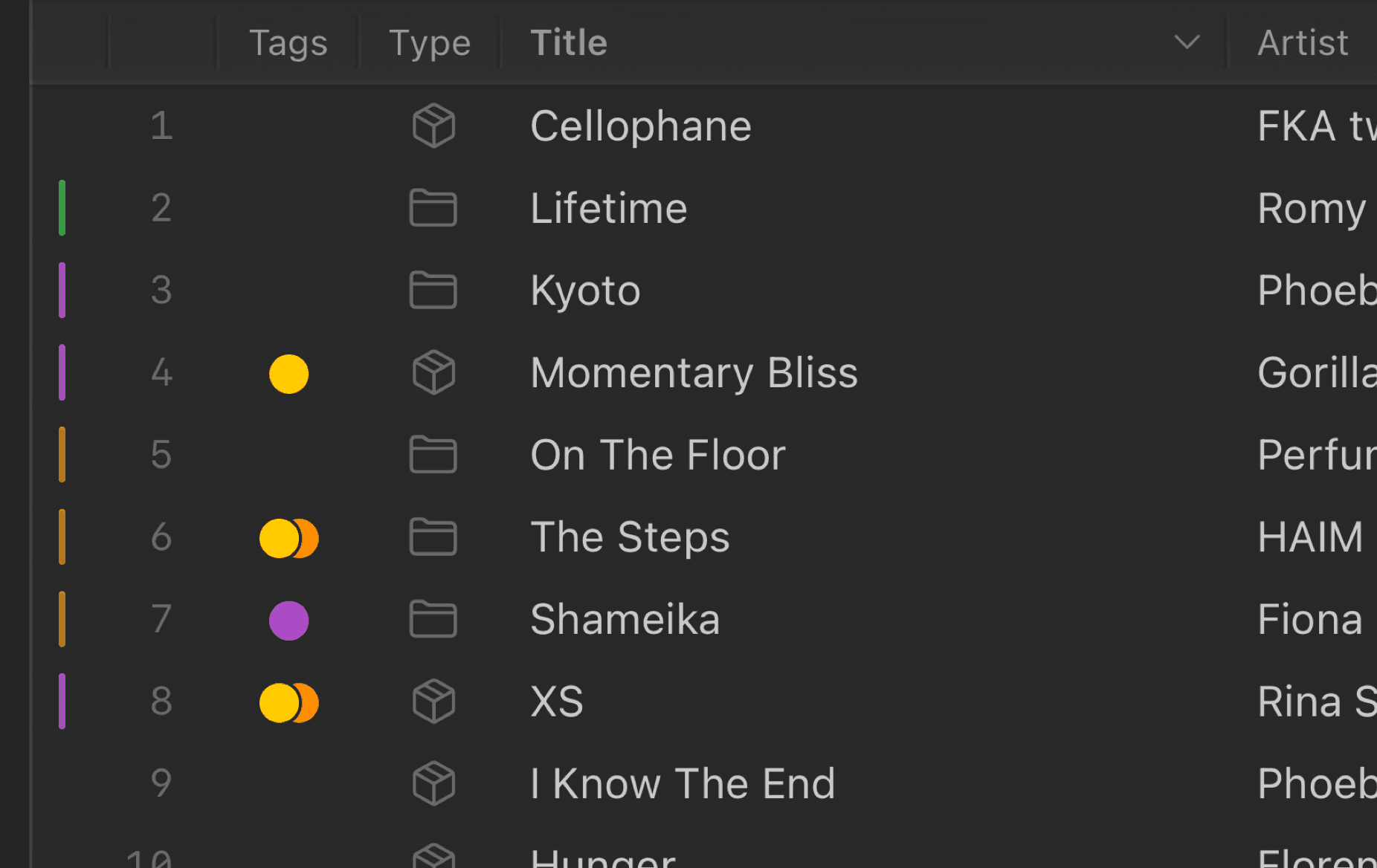Click the folder type icon for Kyoto

pos(433,290)
